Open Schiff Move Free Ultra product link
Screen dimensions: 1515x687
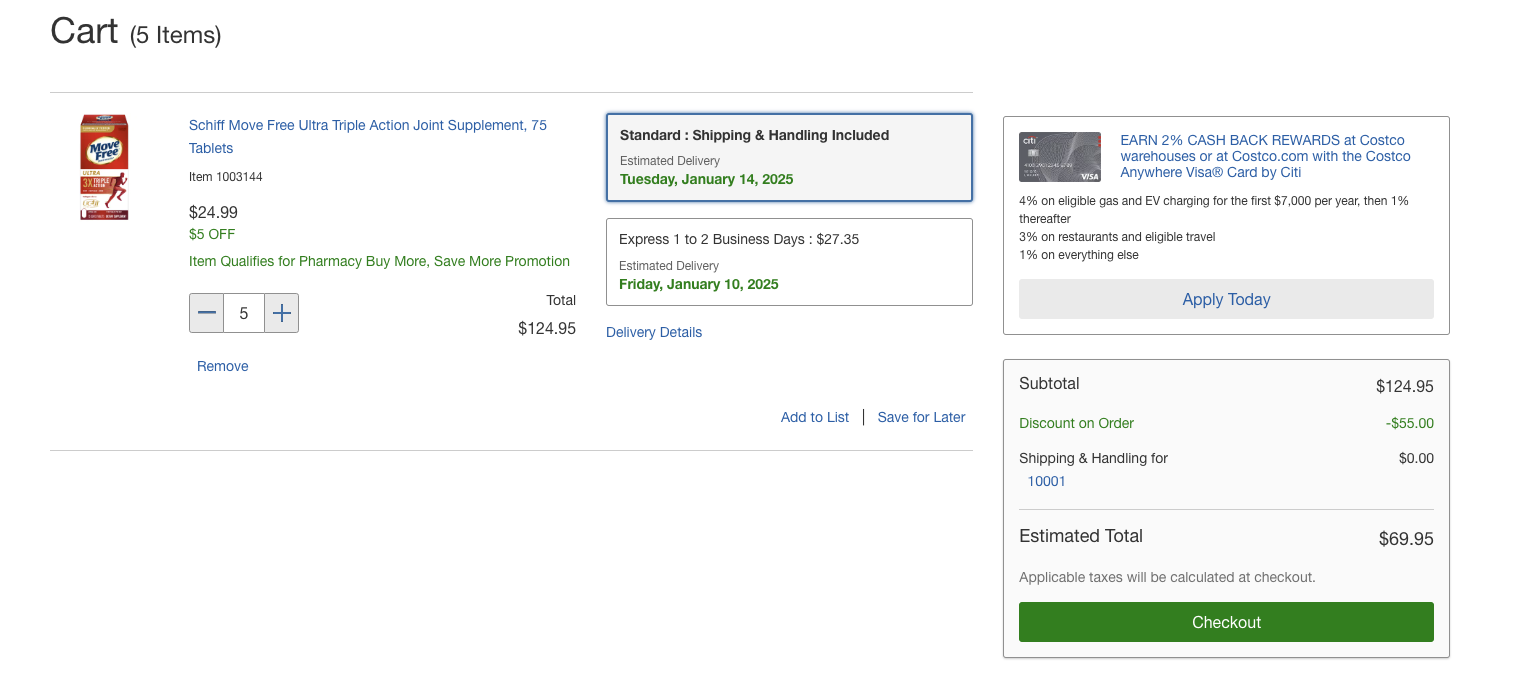click(x=368, y=137)
